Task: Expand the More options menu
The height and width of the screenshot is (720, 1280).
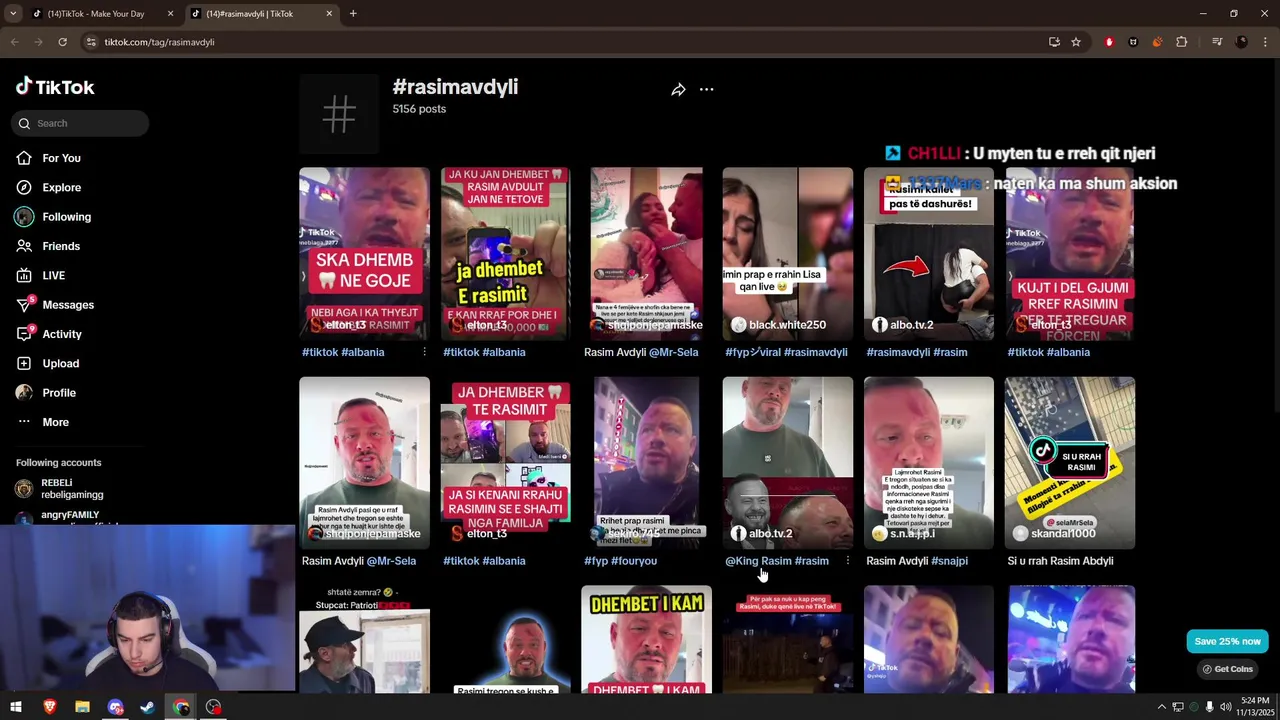Action: click(x=55, y=422)
